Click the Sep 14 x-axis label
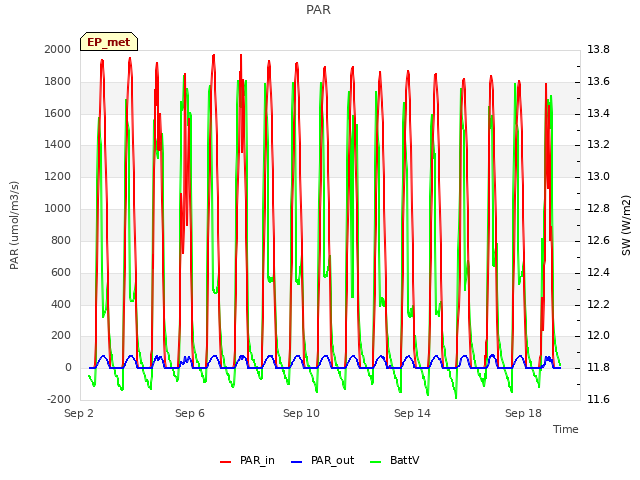The height and width of the screenshot is (480, 640). pyautogui.click(x=412, y=413)
